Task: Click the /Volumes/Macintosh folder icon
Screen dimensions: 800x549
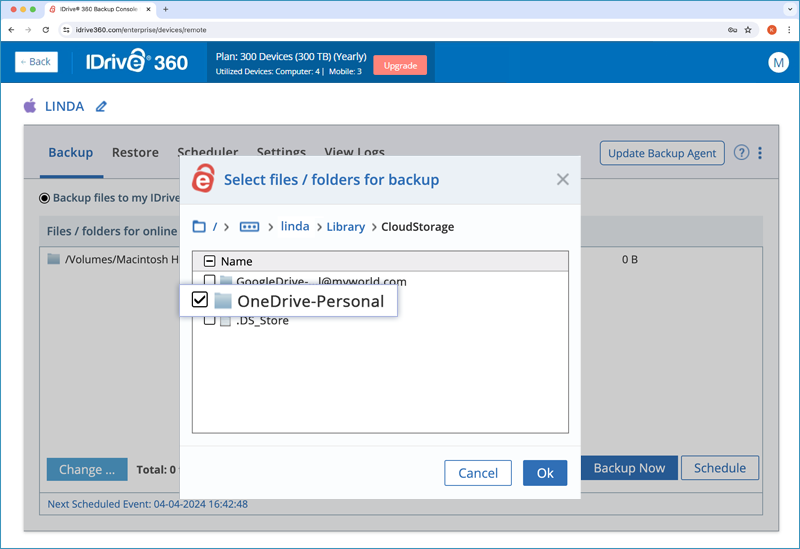Action: [54, 259]
